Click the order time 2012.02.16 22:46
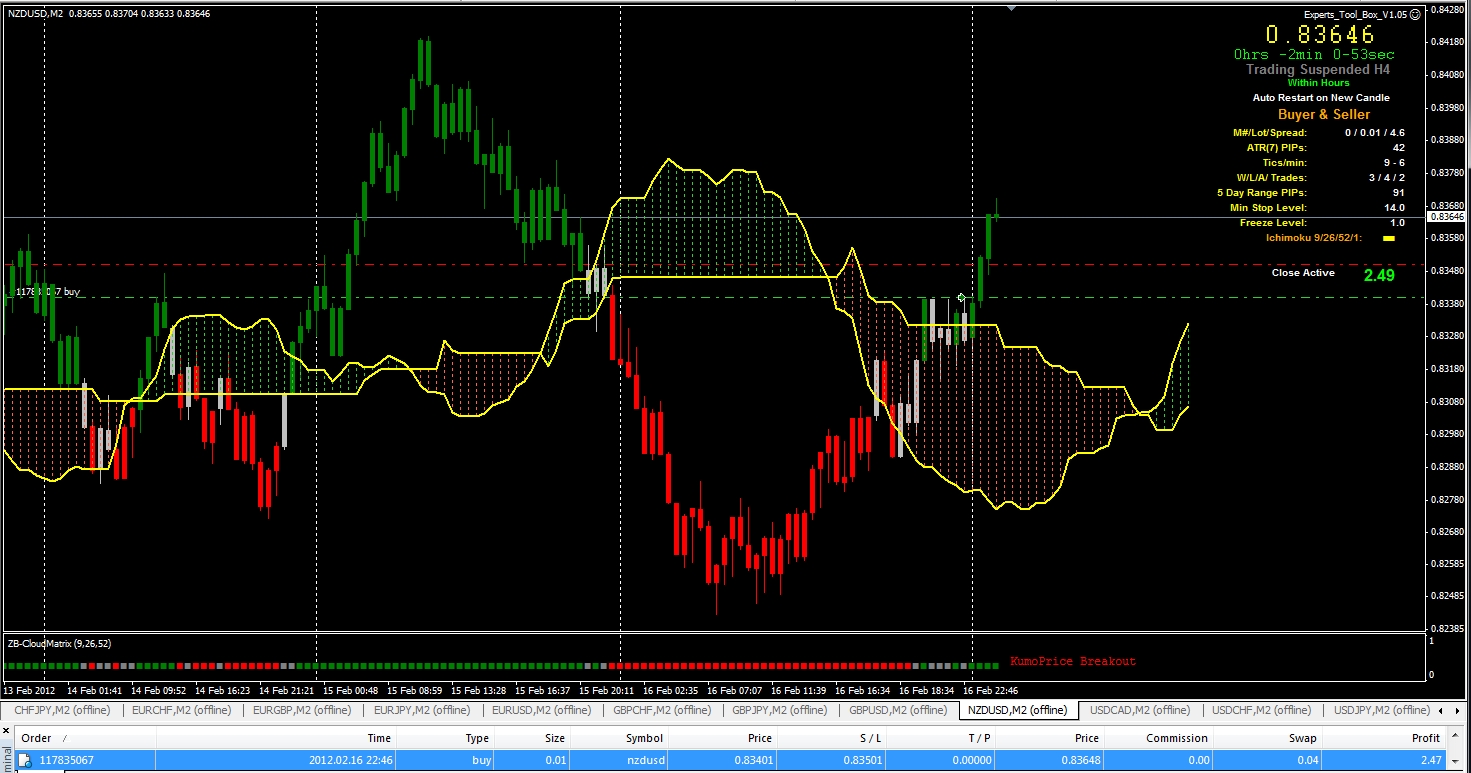The image size is (1471, 773). (x=349, y=760)
